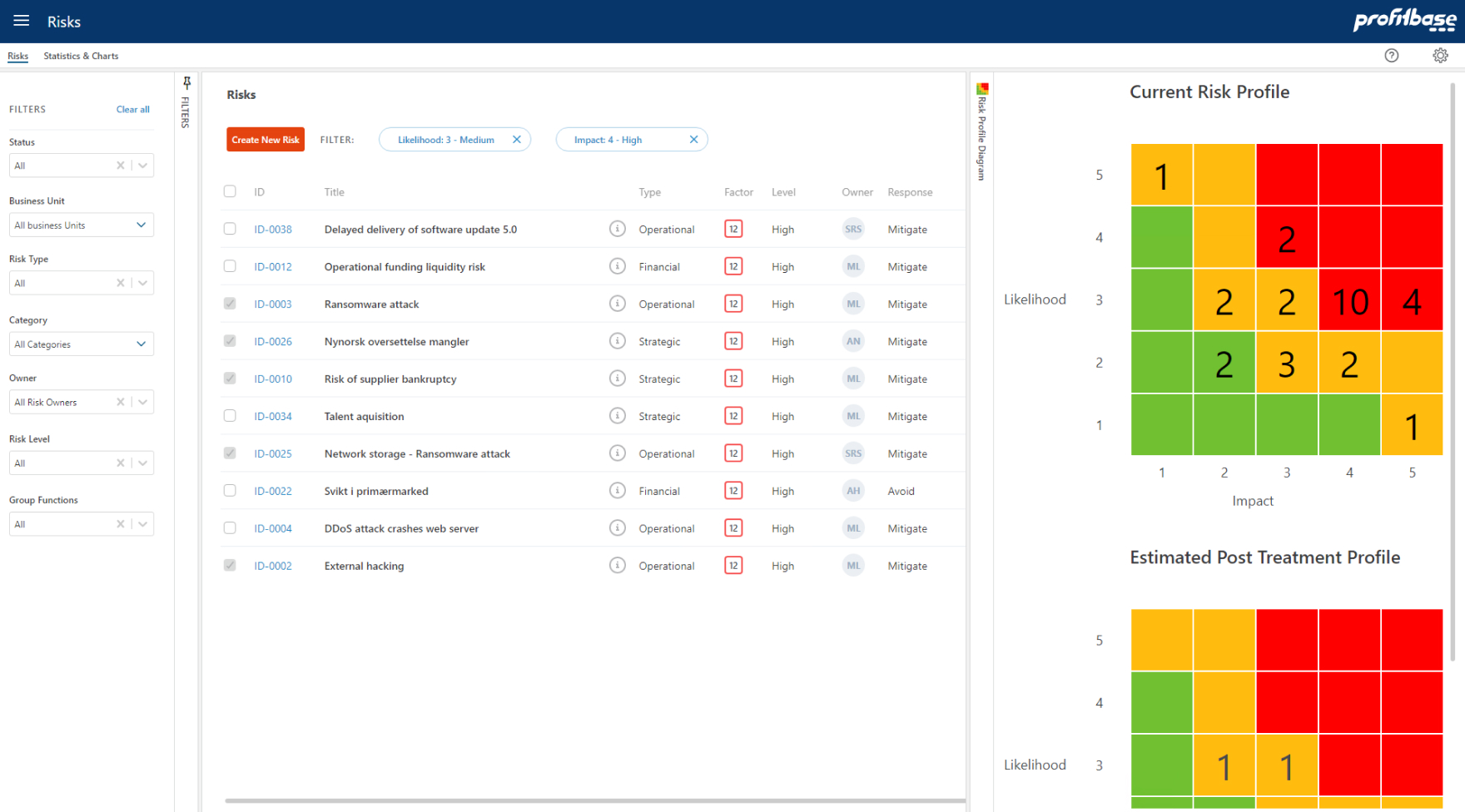Click the Create New Risk button

click(x=265, y=139)
